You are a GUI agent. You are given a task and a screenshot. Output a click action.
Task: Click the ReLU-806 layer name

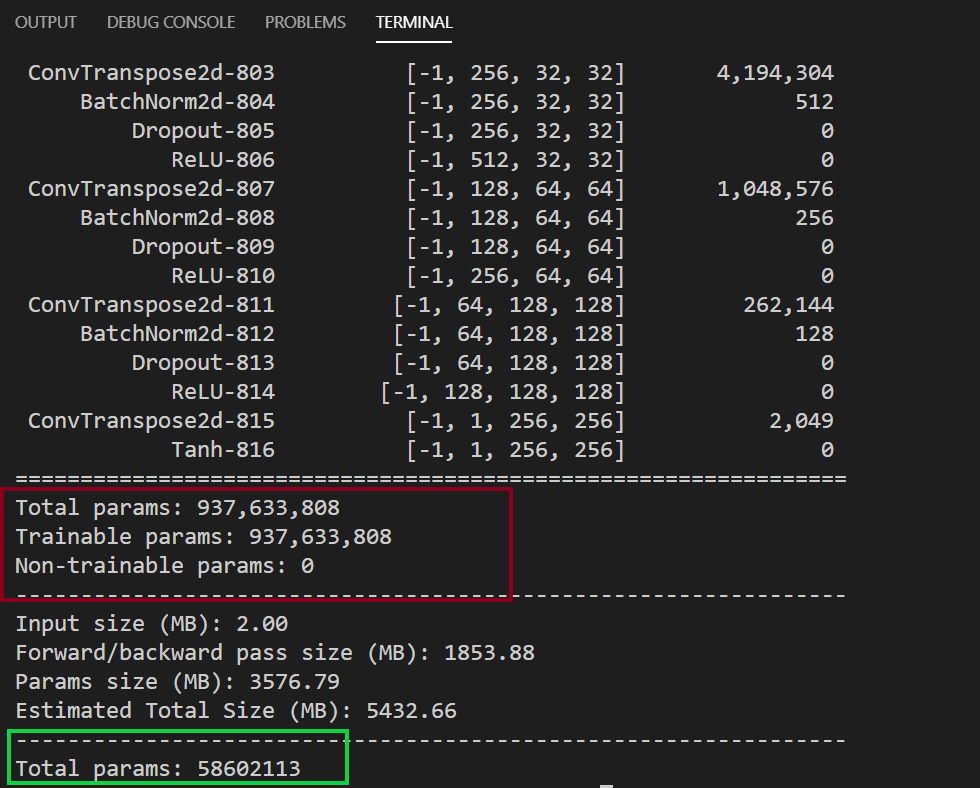(x=223, y=160)
